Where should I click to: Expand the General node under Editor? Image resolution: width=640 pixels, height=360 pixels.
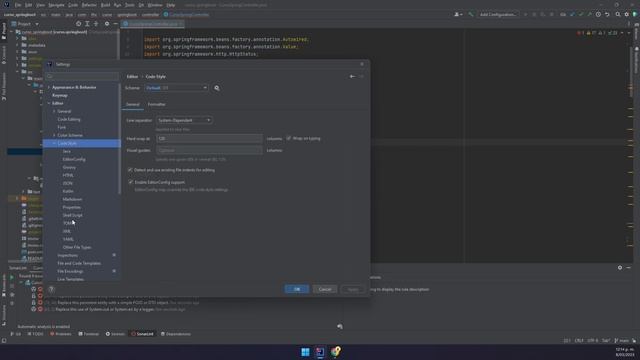tap(54, 111)
